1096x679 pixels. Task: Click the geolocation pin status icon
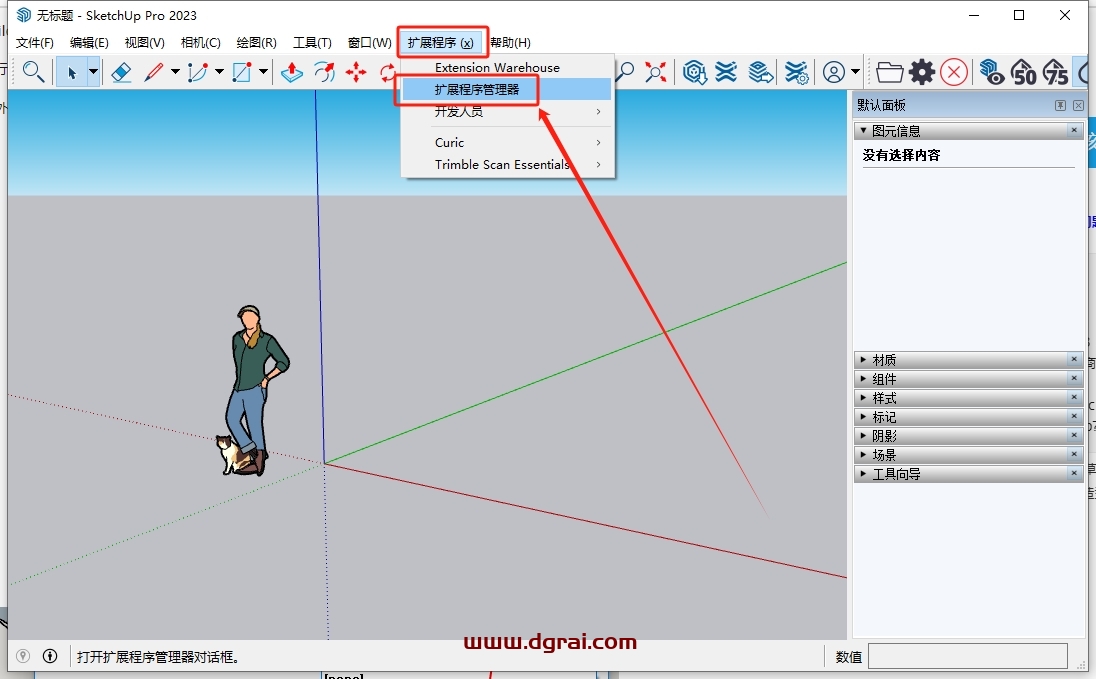23,656
